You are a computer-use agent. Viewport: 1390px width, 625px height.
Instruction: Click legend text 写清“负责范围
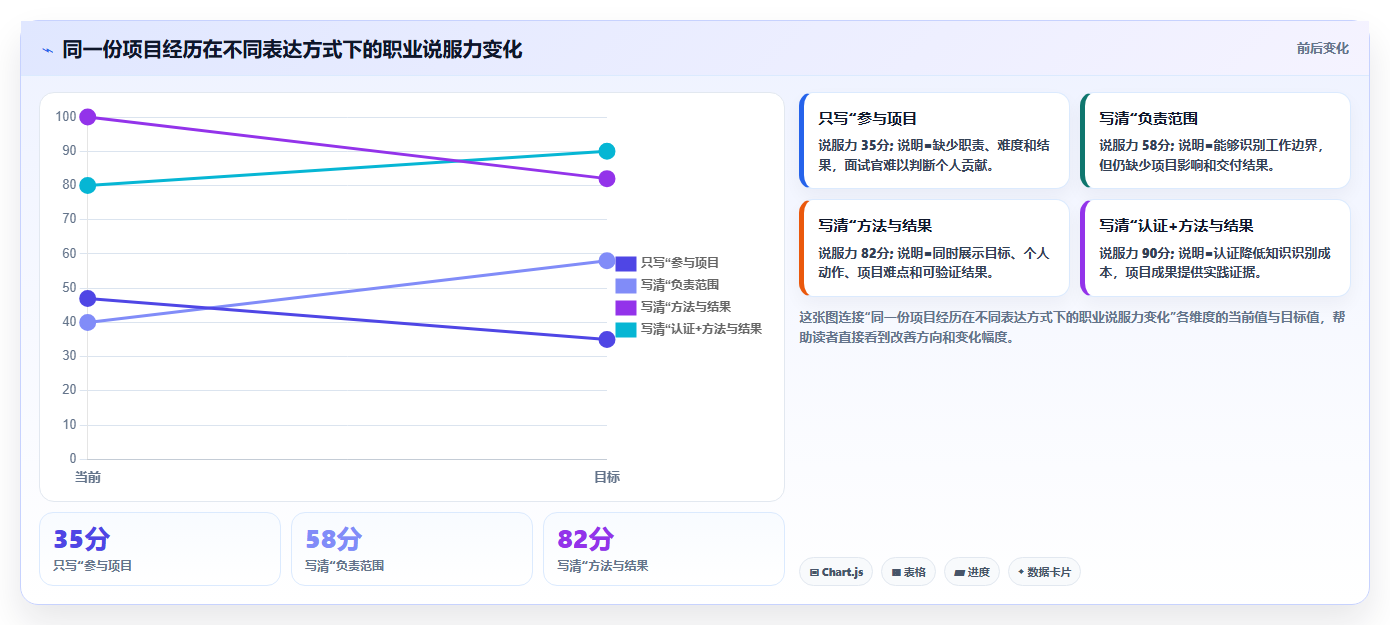click(x=680, y=285)
